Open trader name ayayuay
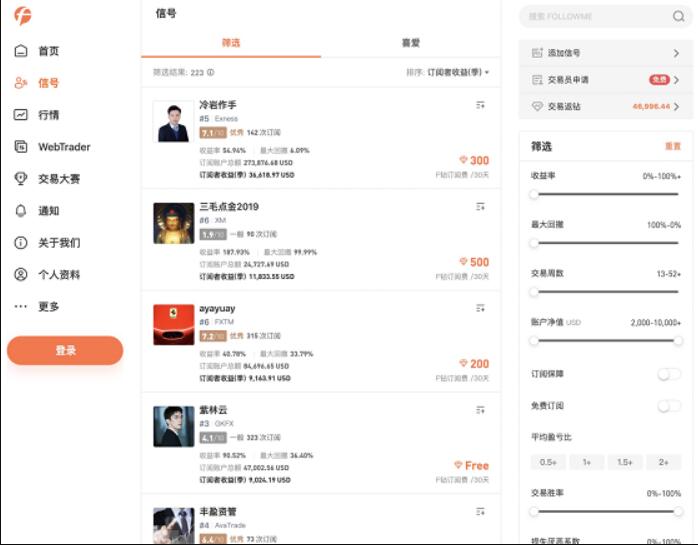 point(217,309)
